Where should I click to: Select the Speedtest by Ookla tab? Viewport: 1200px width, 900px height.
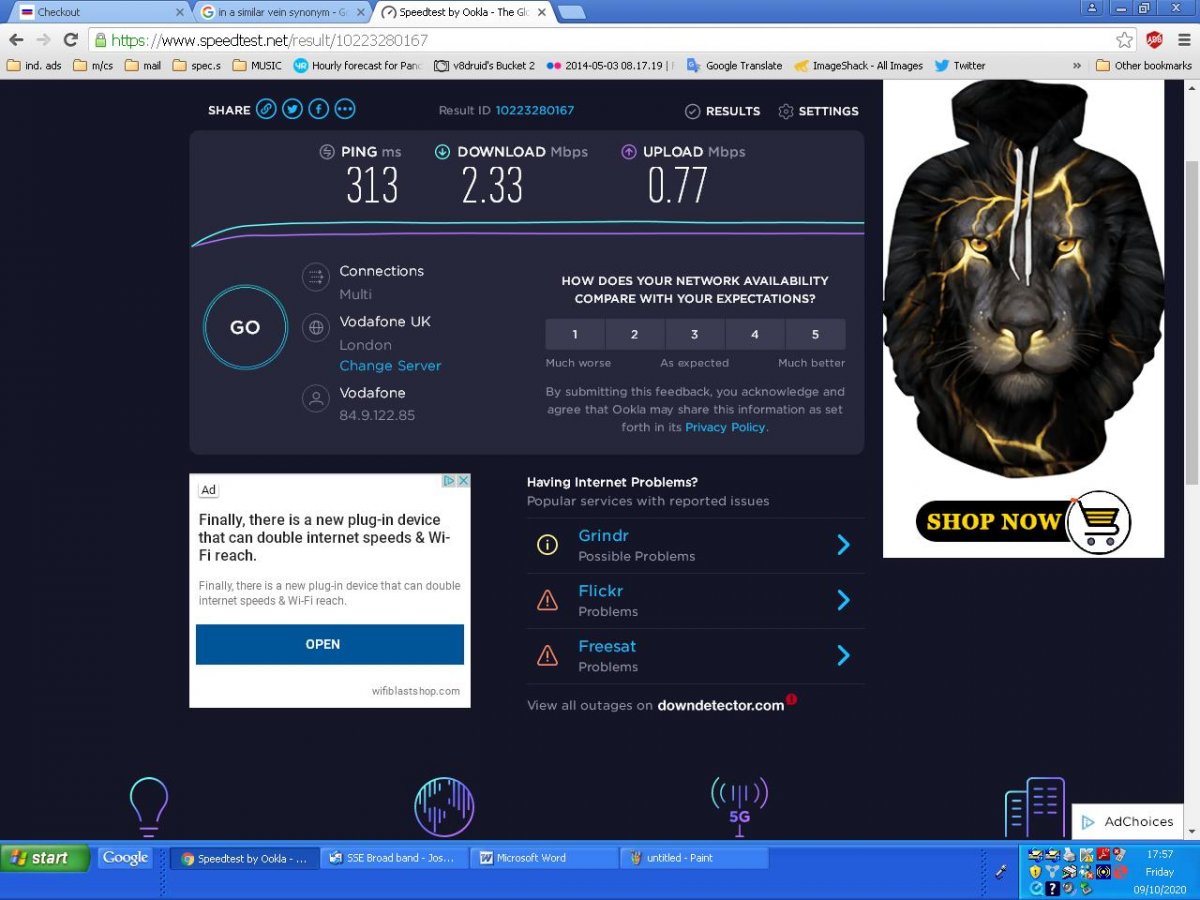click(x=465, y=12)
